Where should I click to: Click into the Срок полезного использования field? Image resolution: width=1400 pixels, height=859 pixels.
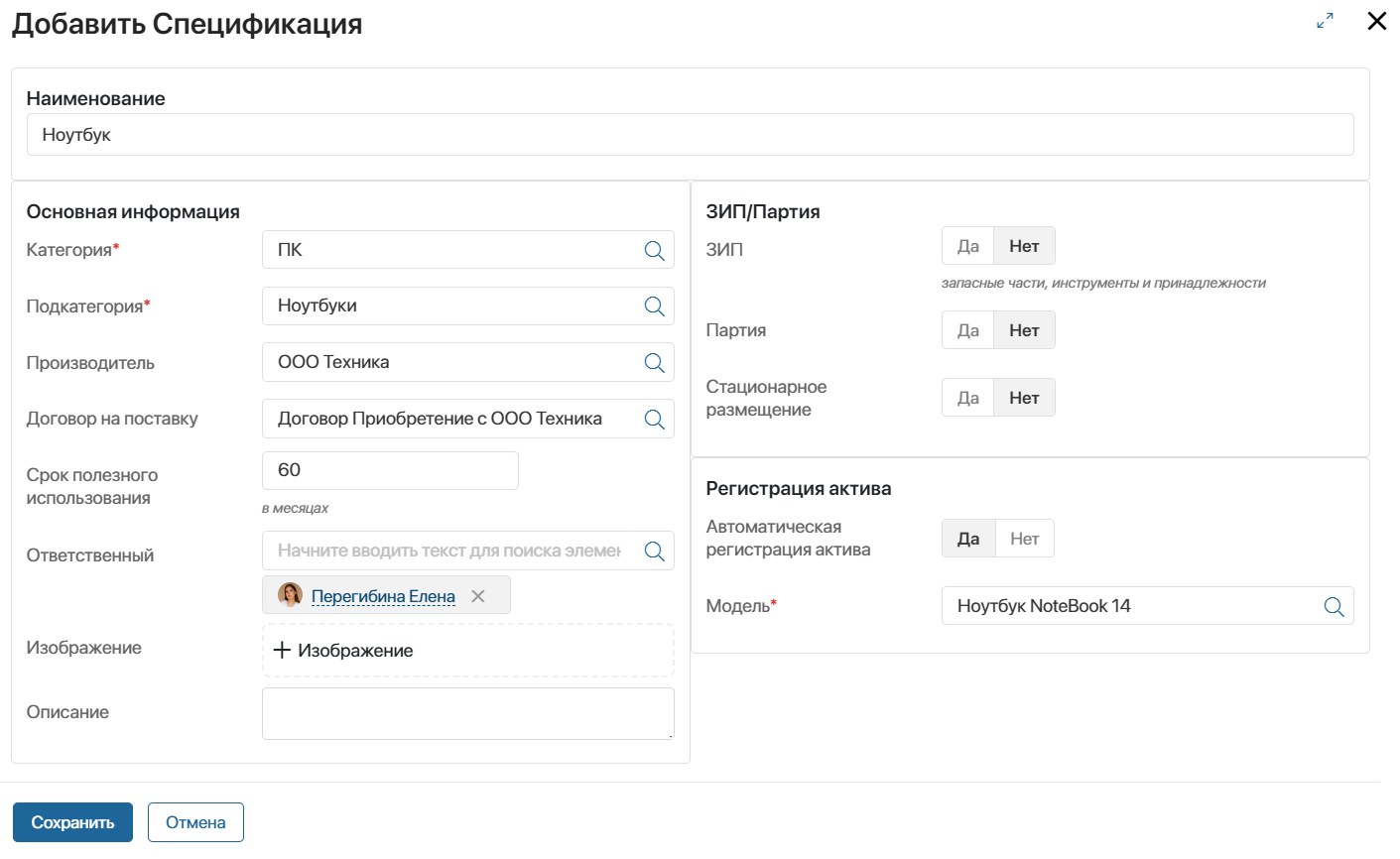point(390,470)
